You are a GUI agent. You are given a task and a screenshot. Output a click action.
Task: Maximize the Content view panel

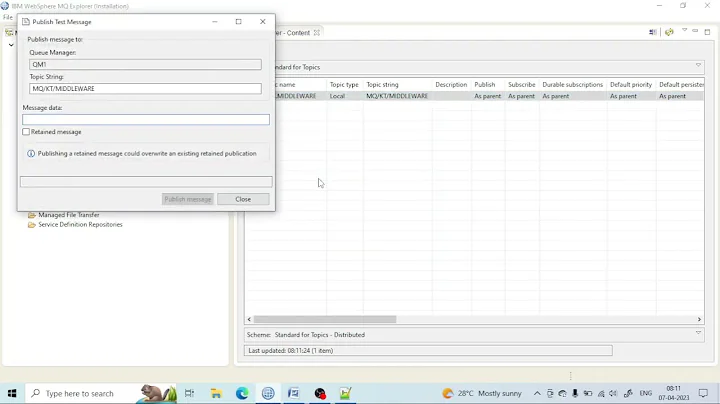707,32
